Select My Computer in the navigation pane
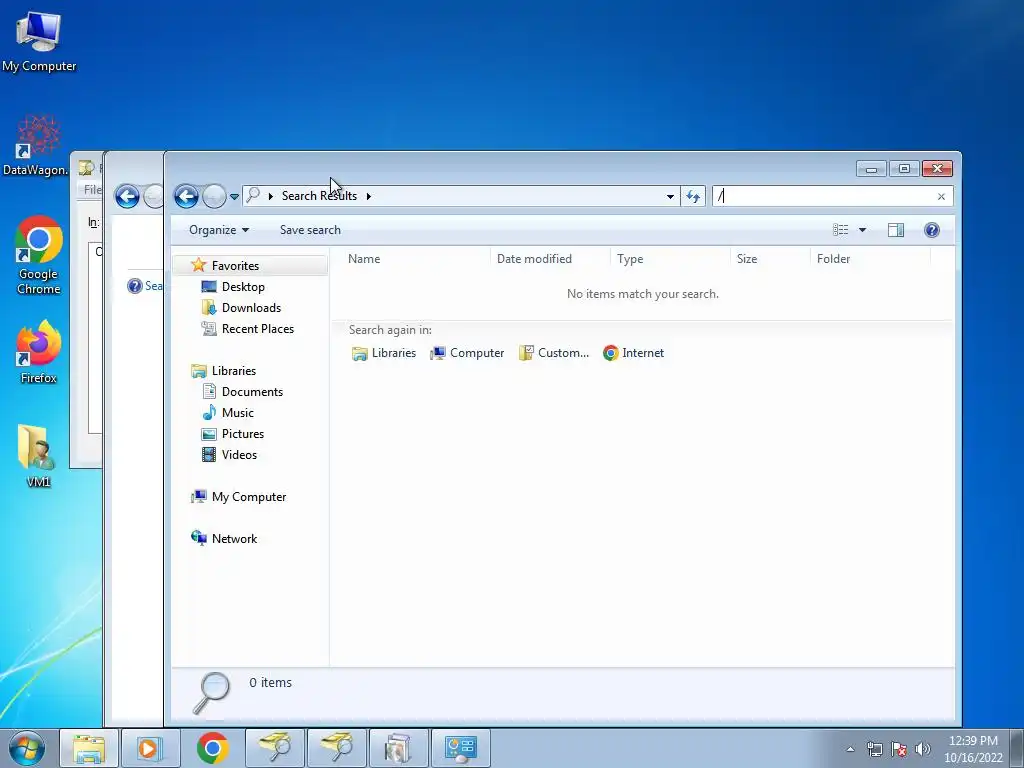Viewport: 1024px width, 768px height. point(248,497)
